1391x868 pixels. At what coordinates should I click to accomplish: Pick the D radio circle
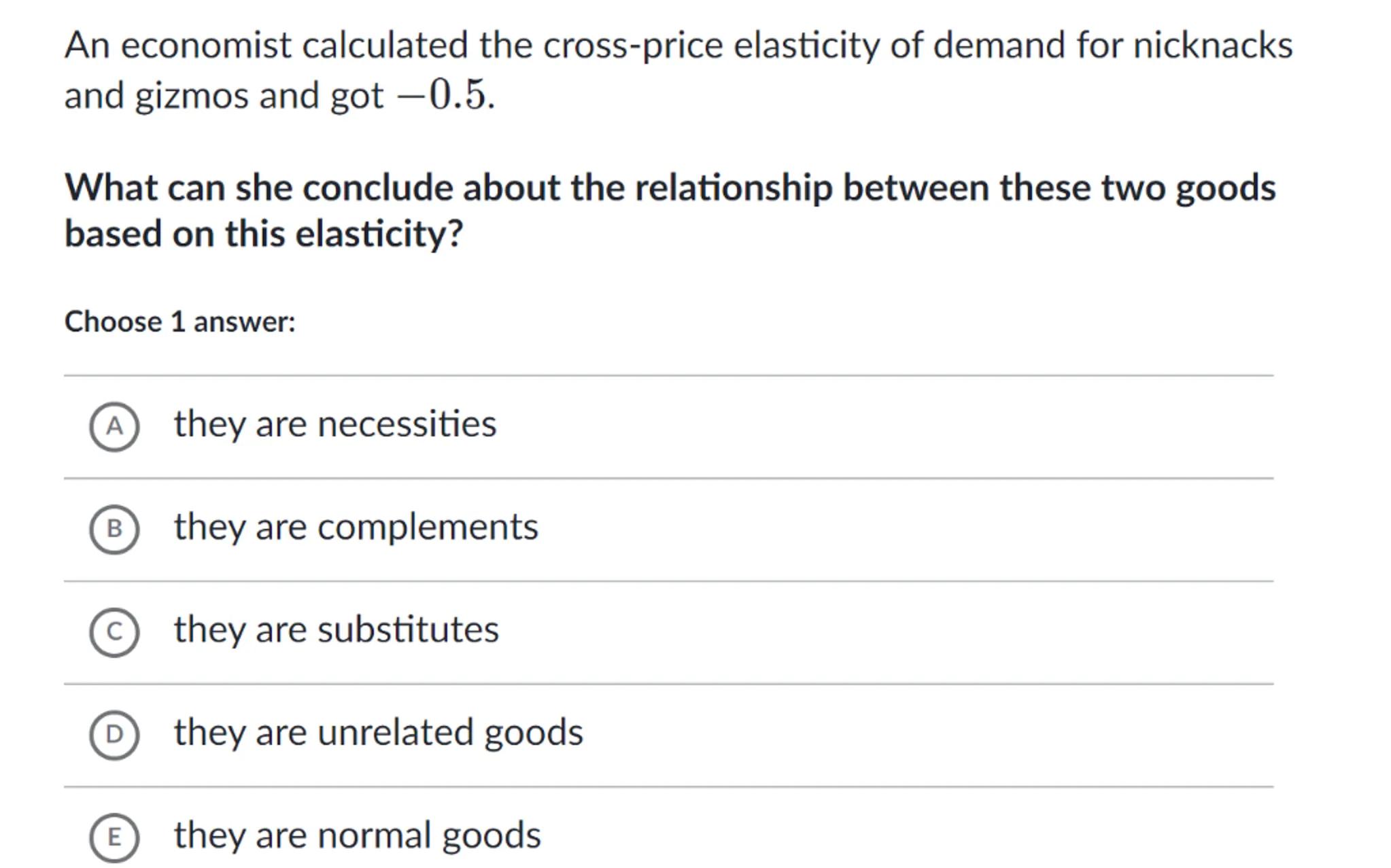(114, 734)
